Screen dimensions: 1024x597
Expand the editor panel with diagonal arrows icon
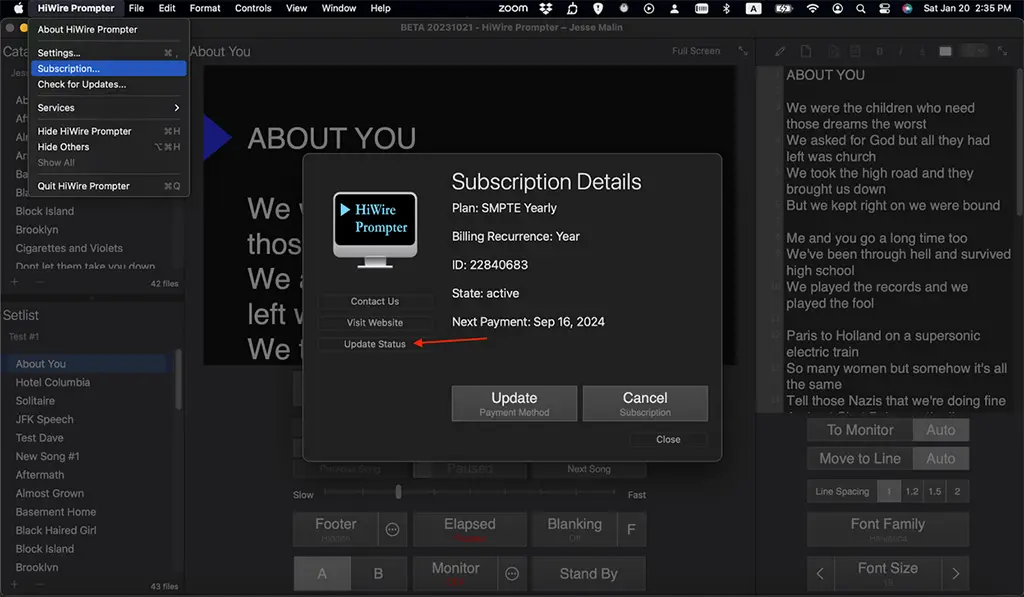[x=1002, y=51]
